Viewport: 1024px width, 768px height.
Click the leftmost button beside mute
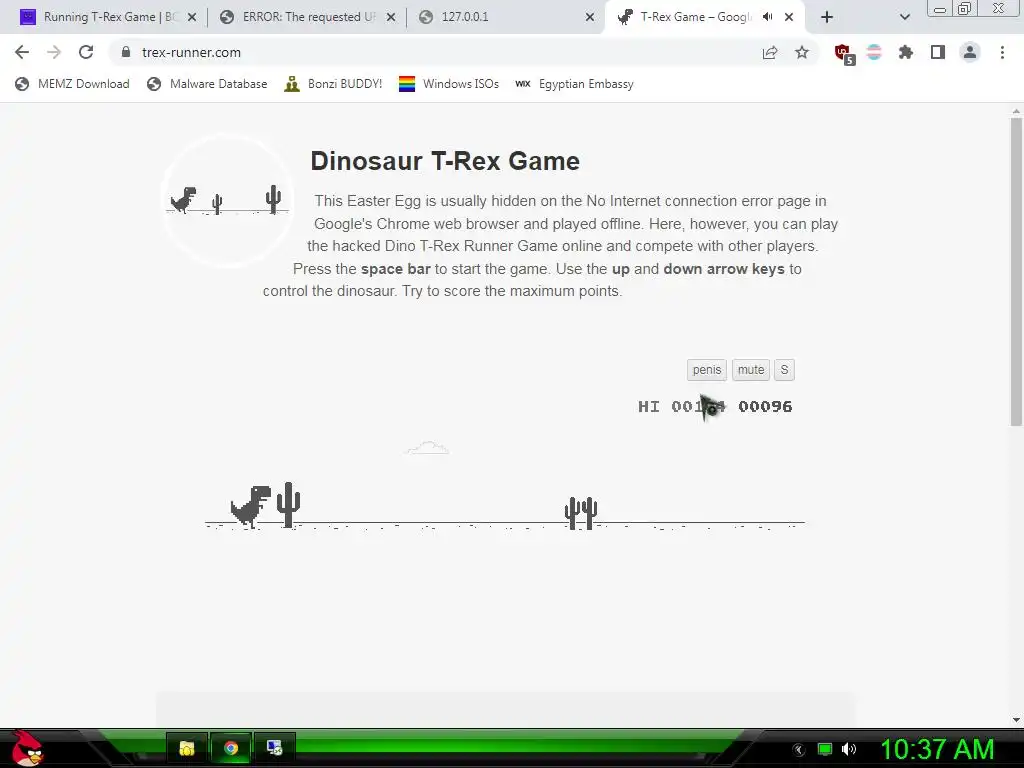pos(707,370)
